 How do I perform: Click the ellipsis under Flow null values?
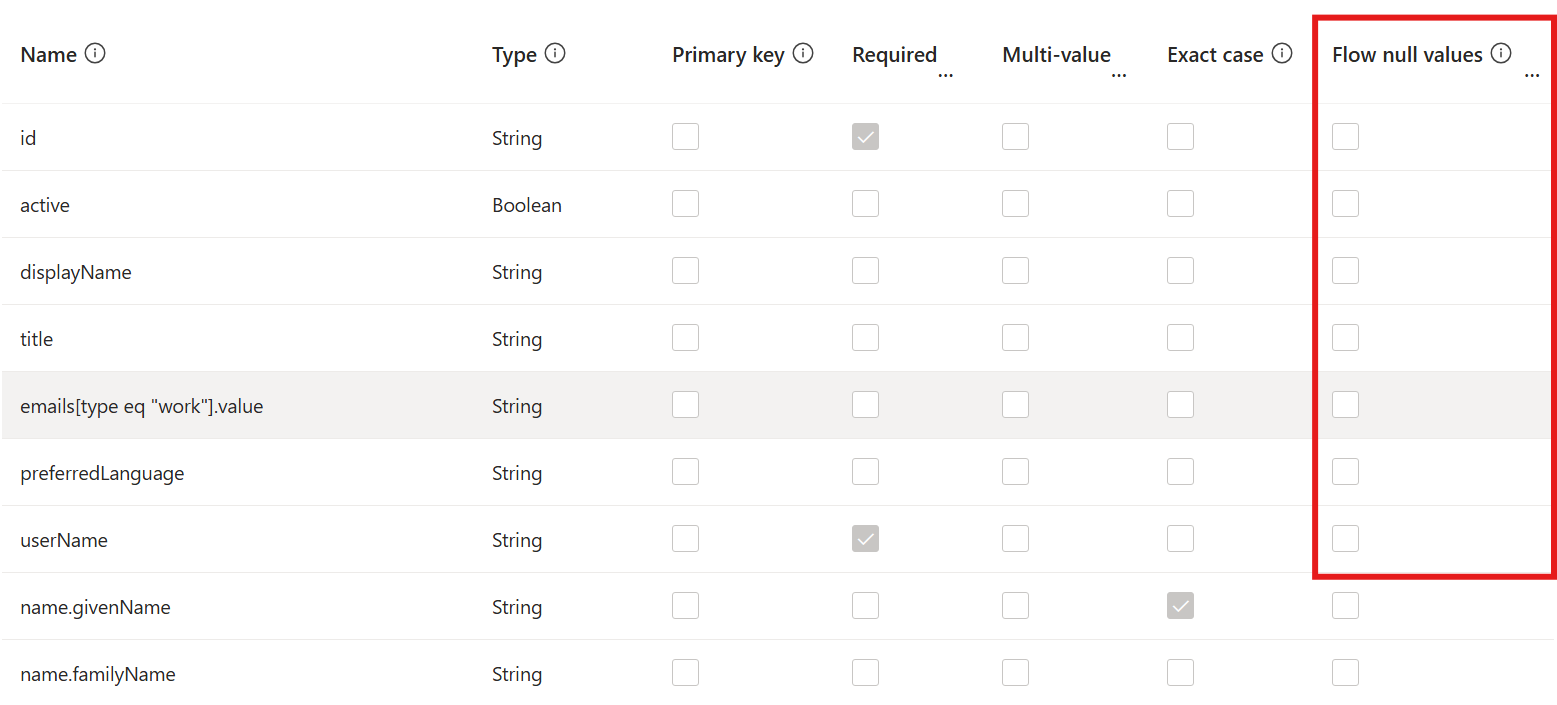[1531, 76]
